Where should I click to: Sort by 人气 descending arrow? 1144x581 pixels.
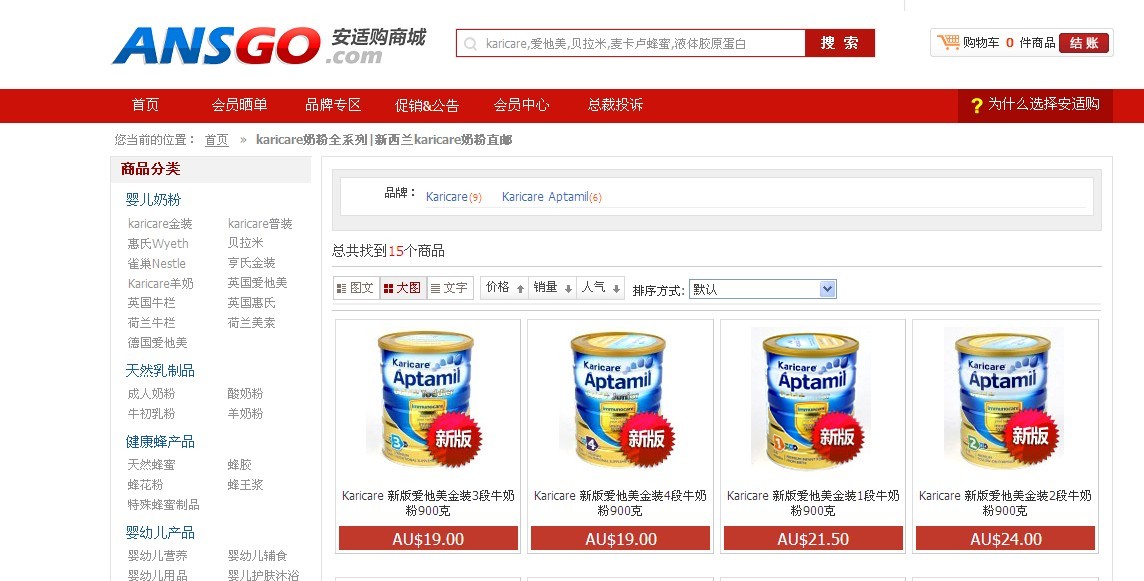pyautogui.click(x=617, y=289)
